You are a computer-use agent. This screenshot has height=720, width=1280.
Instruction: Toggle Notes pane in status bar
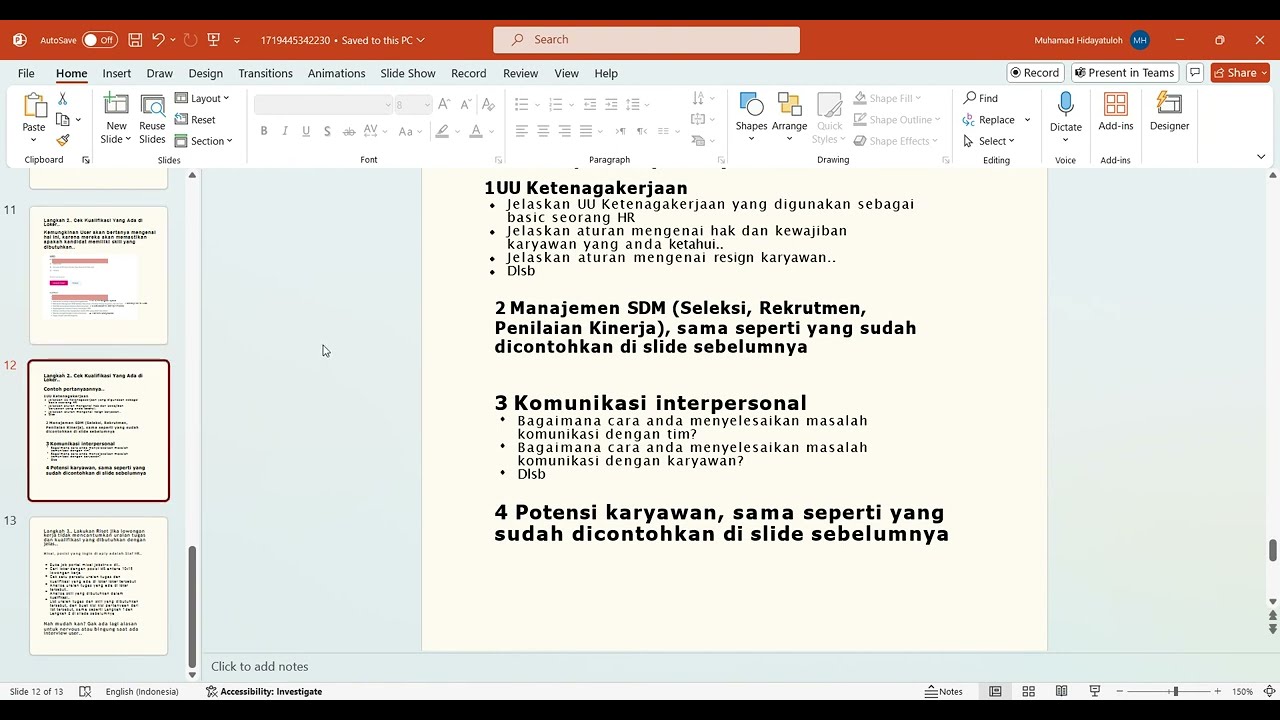943,691
